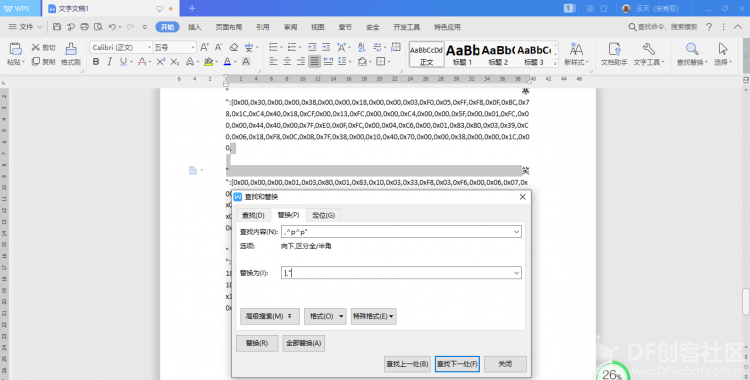Switch to the Go To (定位) dialog tab

point(323,215)
